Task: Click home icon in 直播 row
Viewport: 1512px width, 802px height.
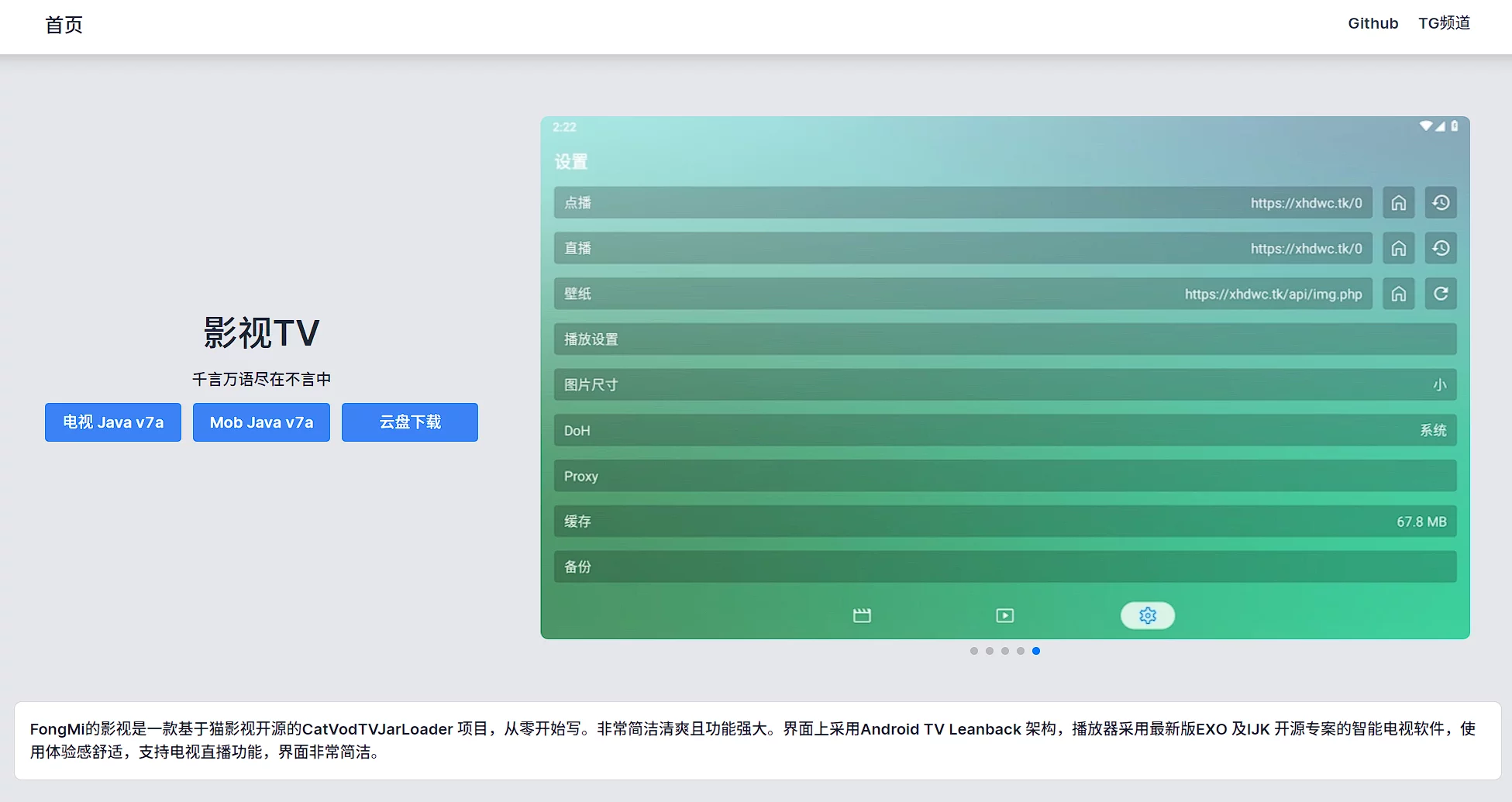Action: [x=1398, y=249]
